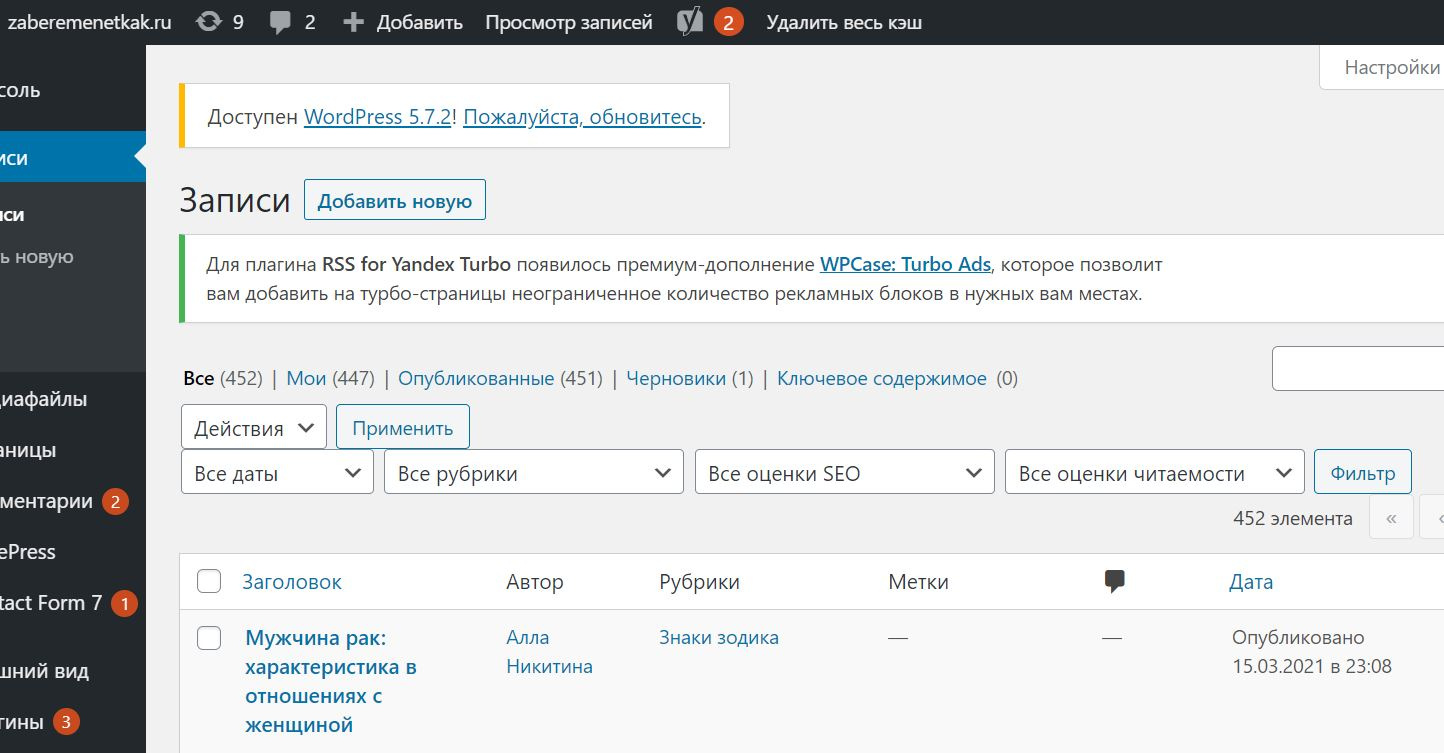Switch to the Опубликованные posts view

(476, 379)
